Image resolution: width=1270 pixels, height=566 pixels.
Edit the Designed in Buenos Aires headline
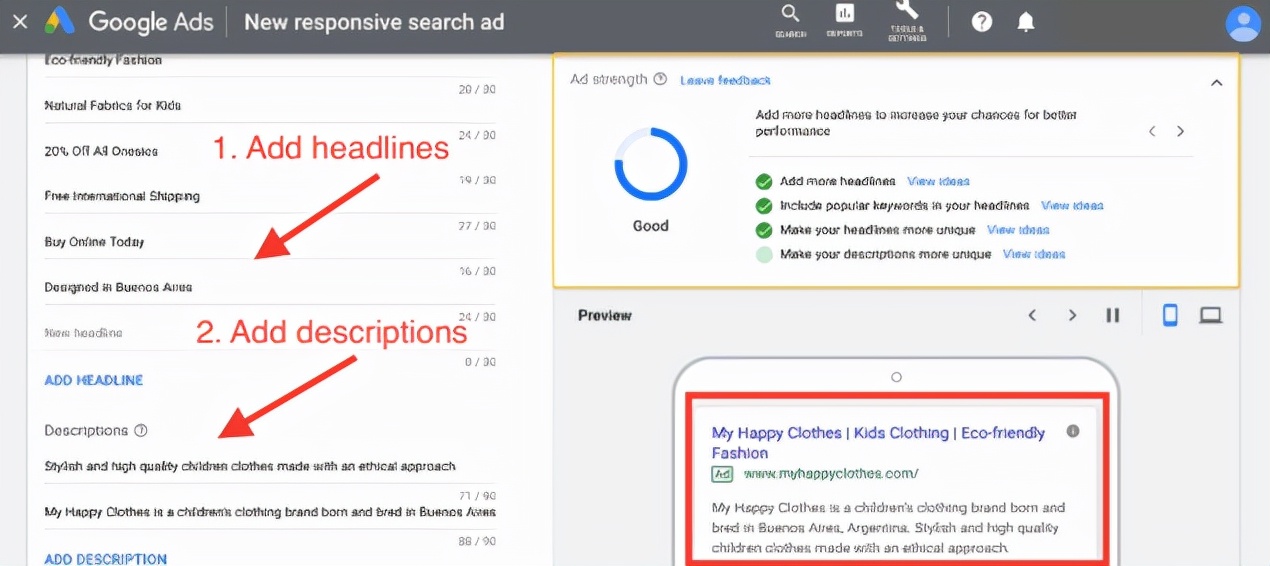(x=270, y=287)
